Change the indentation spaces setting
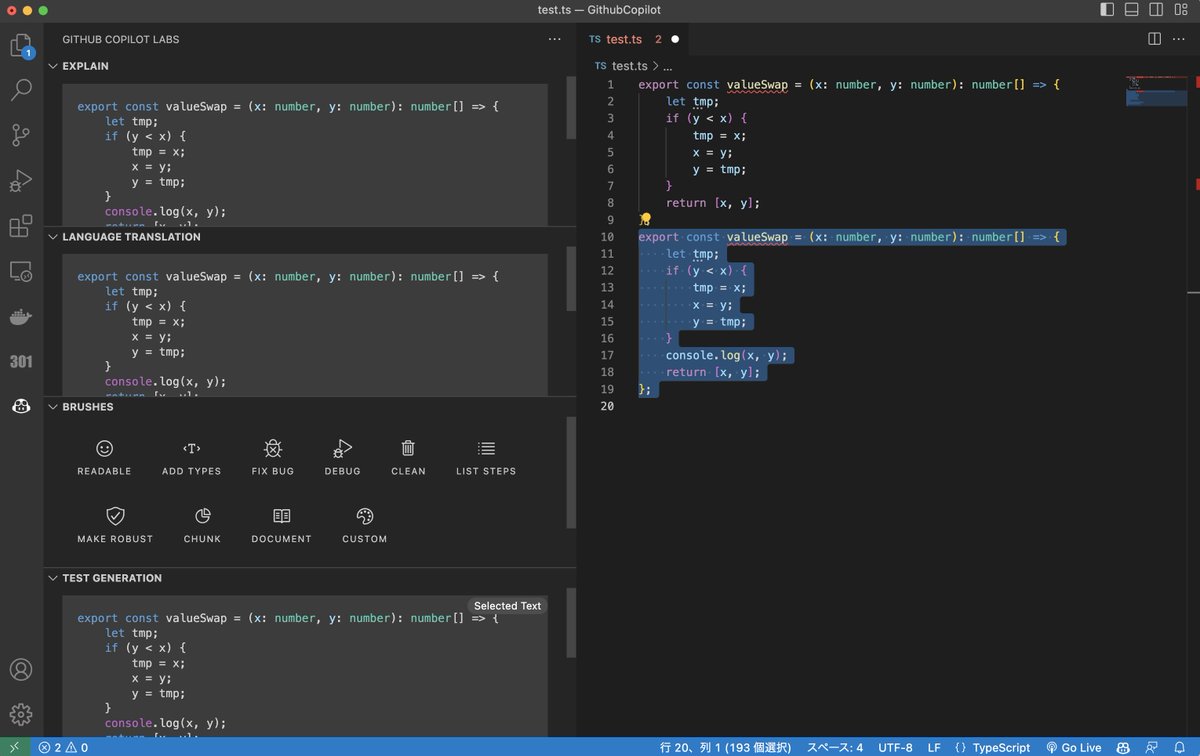The height and width of the screenshot is (756, 1200). click(x=835, y=747)
